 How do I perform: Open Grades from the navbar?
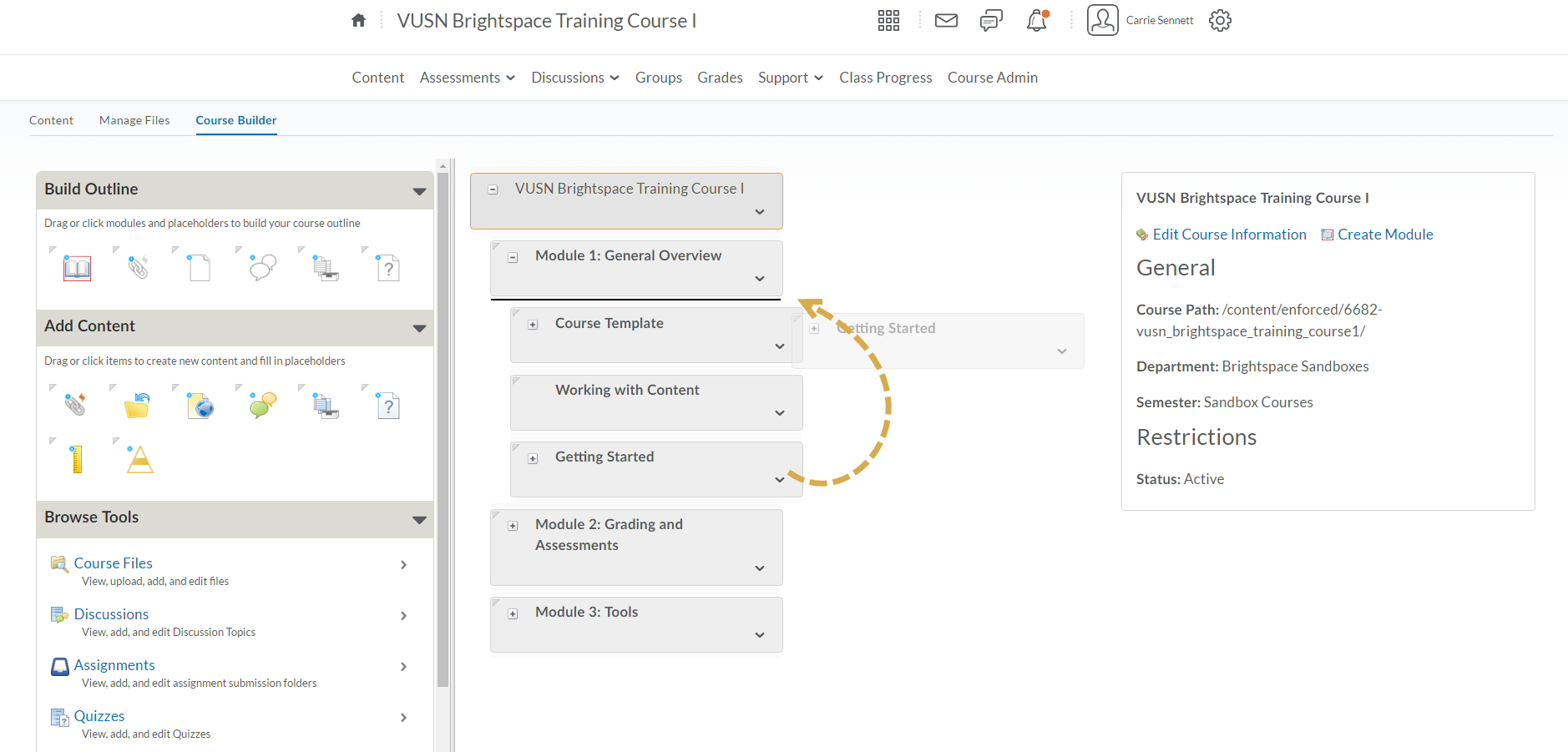(720, 78)
